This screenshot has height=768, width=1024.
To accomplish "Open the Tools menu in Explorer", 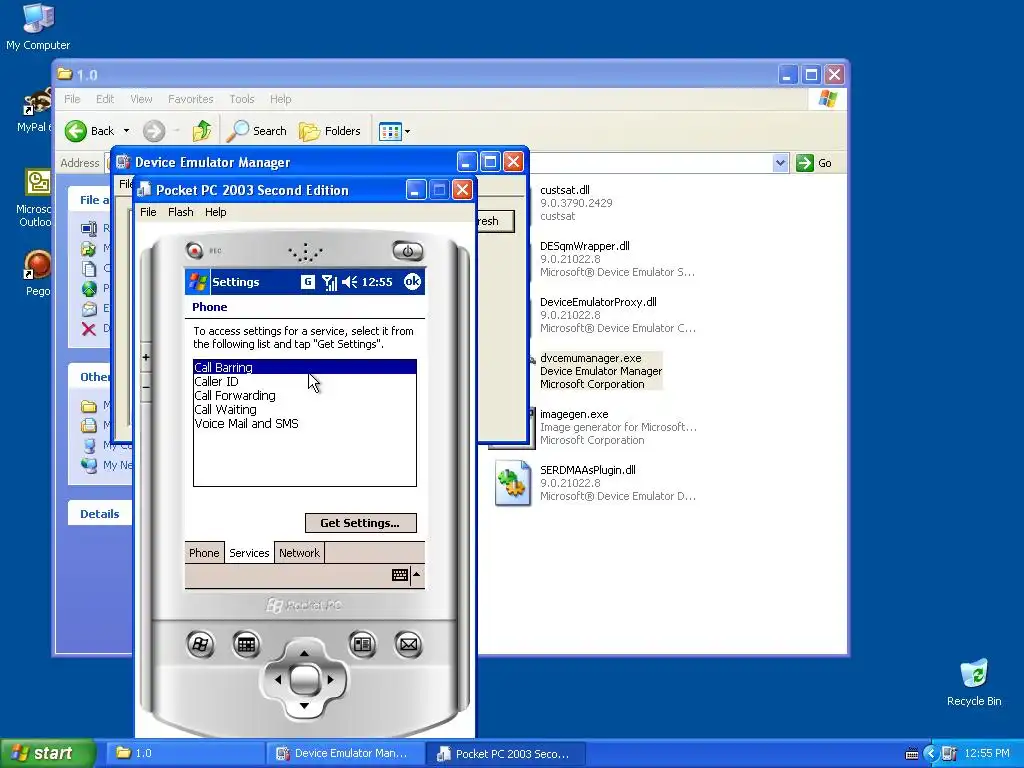I will tap(242, 99).
